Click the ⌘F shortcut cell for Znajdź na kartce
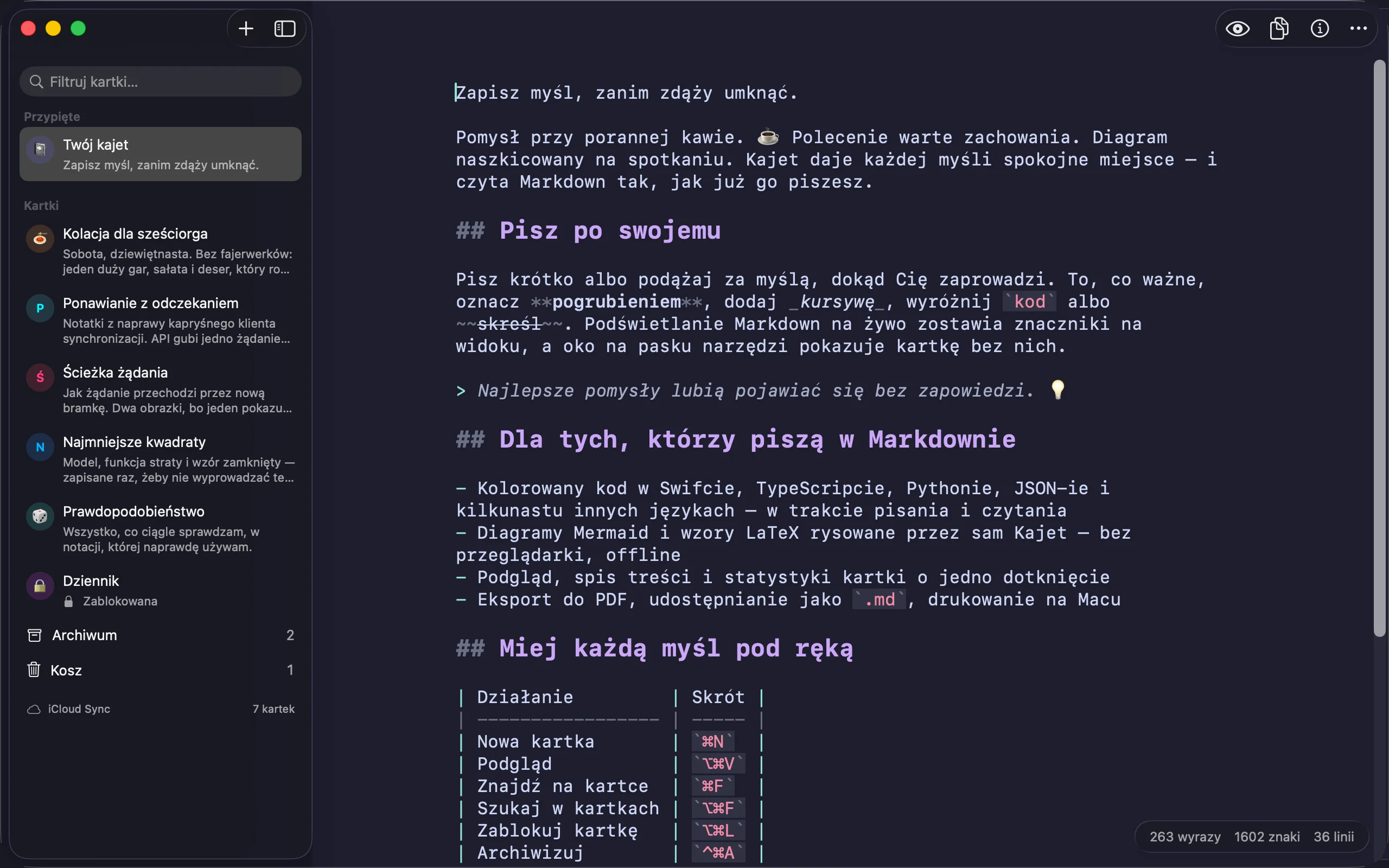This screenshot has height=868, width=1389. [x=712, y=786]
